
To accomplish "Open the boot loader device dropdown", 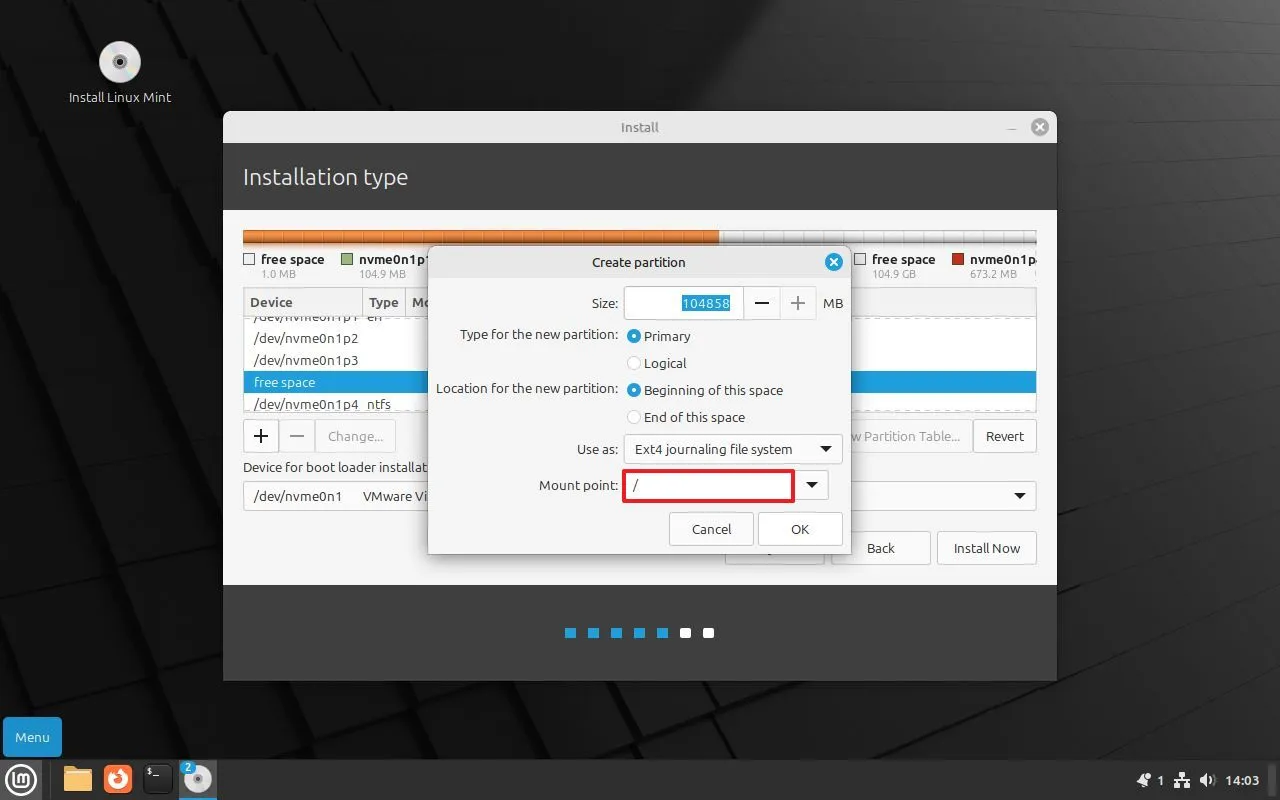I will pyautogui.click(x=1019, y=495).
